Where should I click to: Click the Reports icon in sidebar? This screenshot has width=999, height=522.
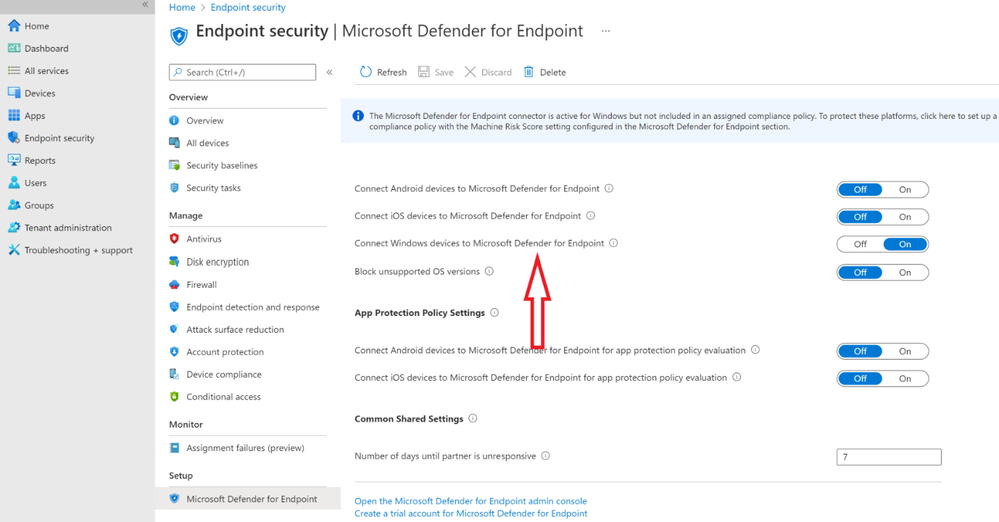pos(14,160)
